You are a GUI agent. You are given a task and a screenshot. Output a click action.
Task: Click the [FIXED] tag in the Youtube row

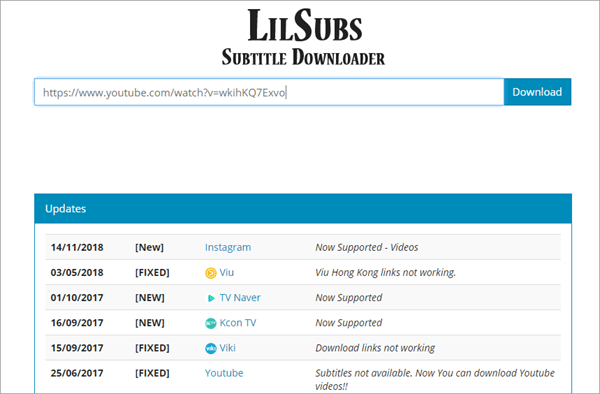152,373
